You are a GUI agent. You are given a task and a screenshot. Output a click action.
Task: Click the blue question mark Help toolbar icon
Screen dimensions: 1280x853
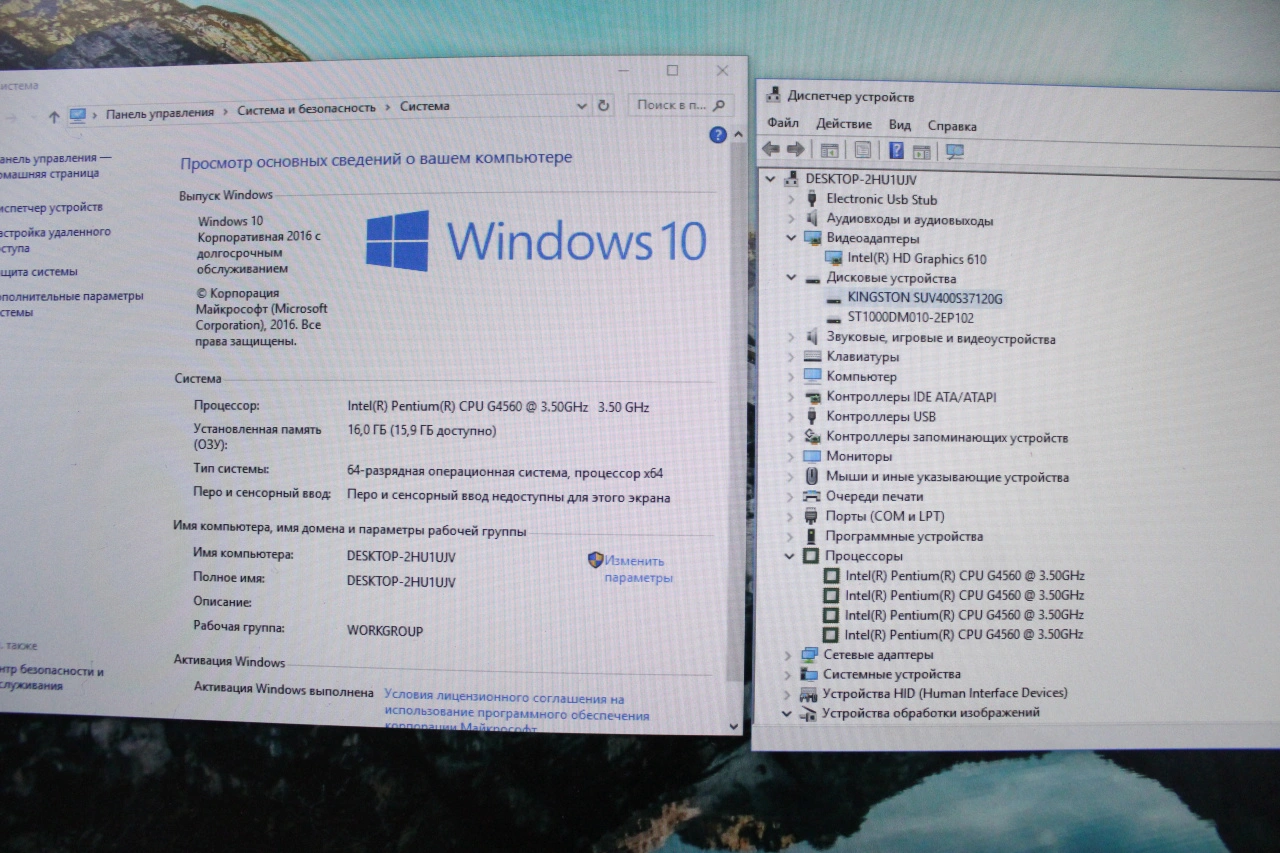click(x=896, y=151)
